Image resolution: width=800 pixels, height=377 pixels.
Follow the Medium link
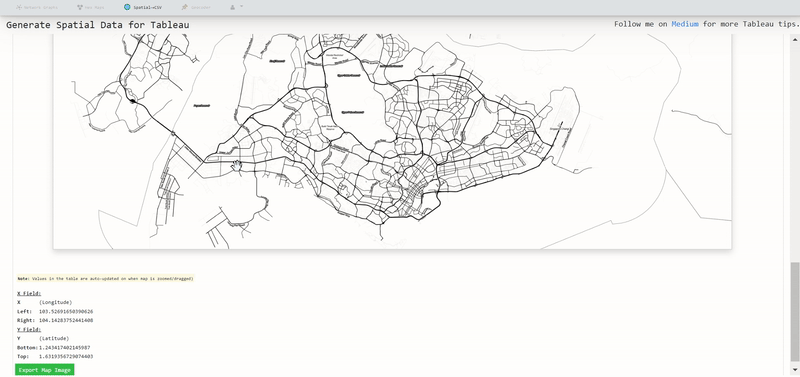[685, 24]
